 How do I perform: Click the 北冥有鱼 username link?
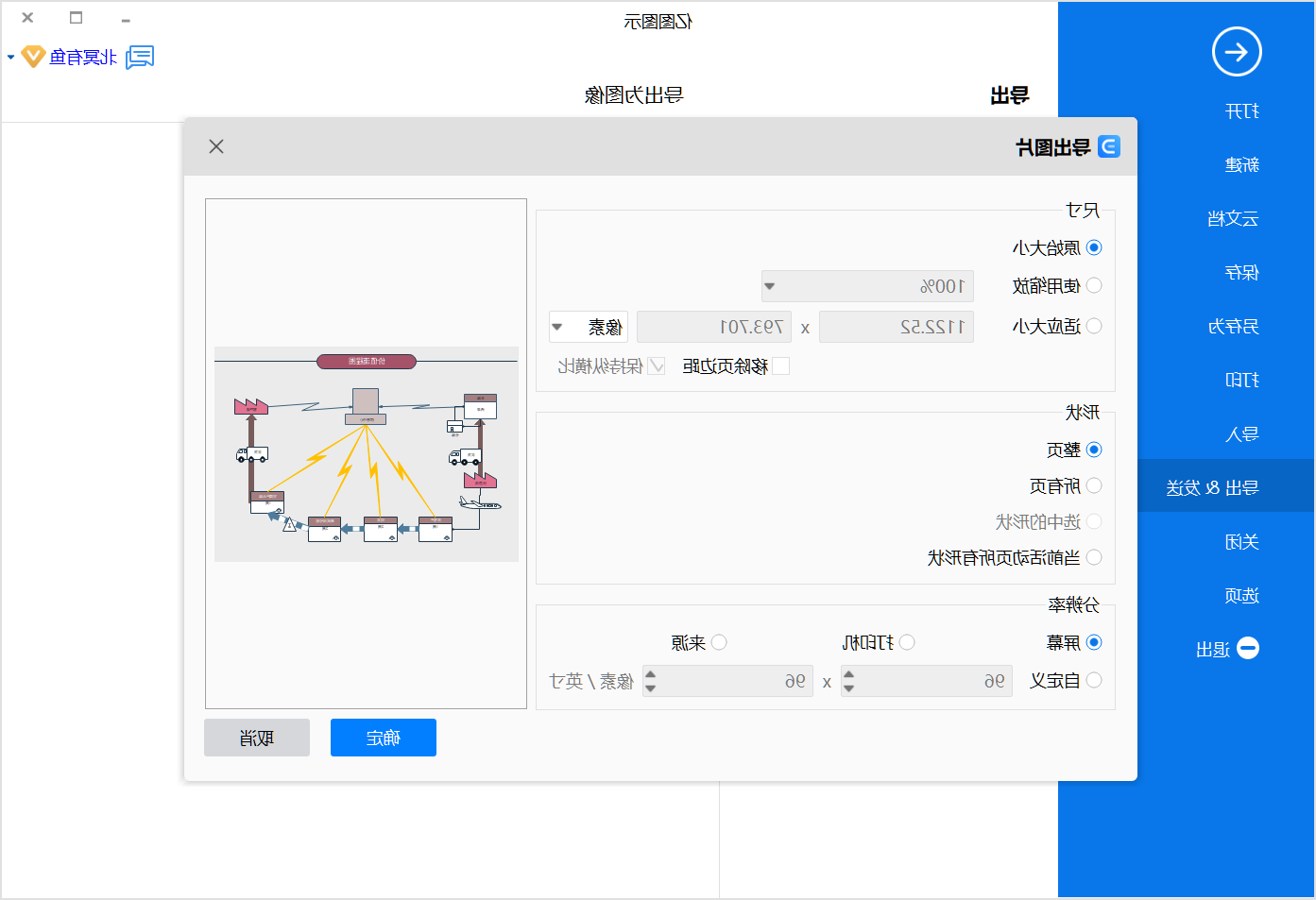tap(84, 58)
